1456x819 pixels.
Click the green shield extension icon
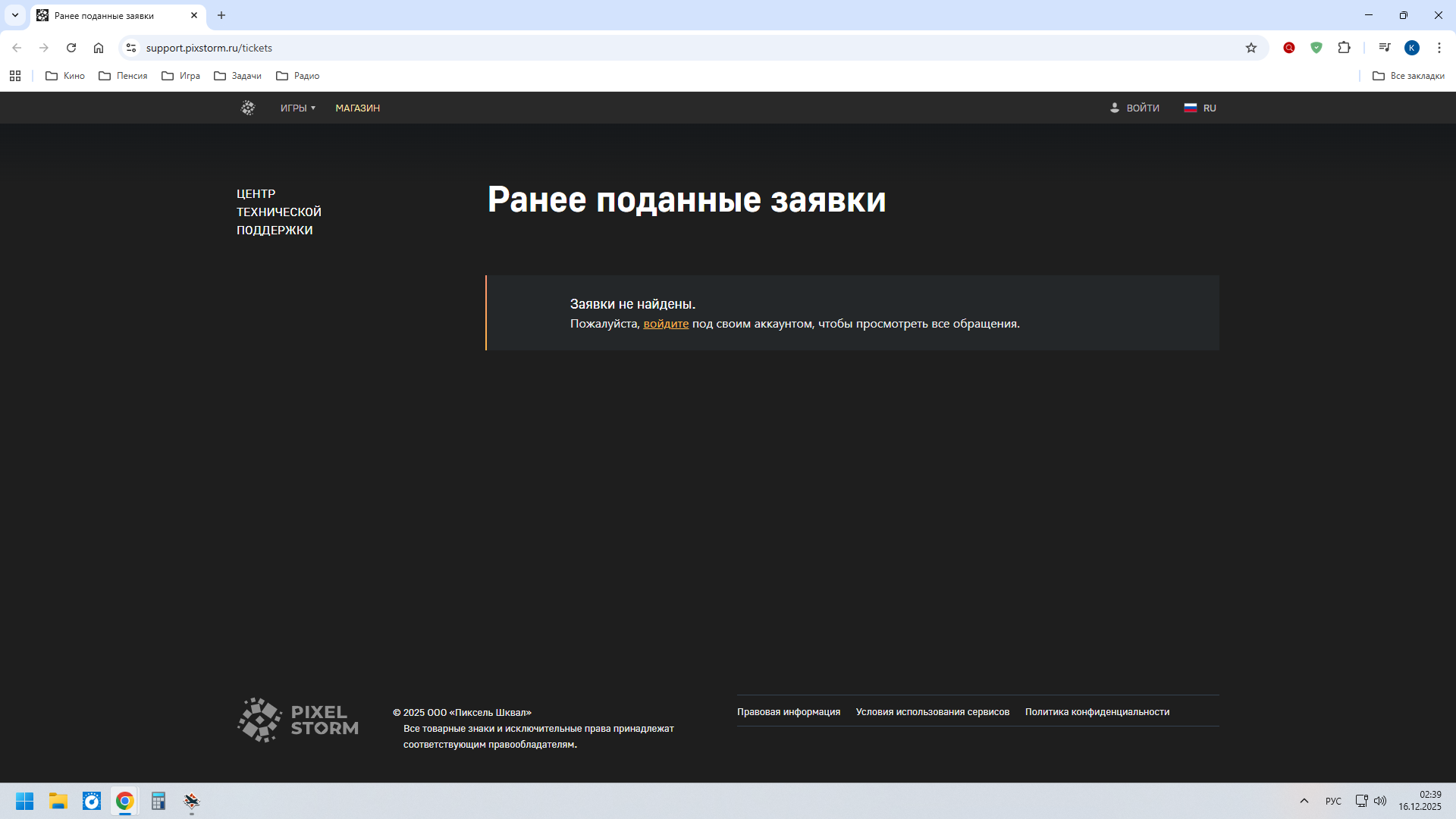[x=1316, y=48]
